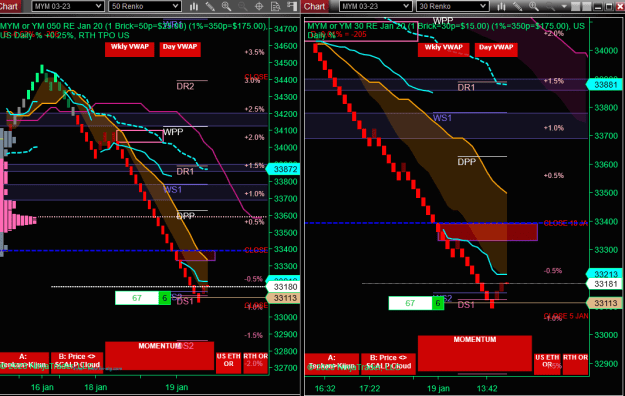The height and width of the screenshot is (396, 625).
Task: Select the left Chart tab
Action: pos(10,6)
